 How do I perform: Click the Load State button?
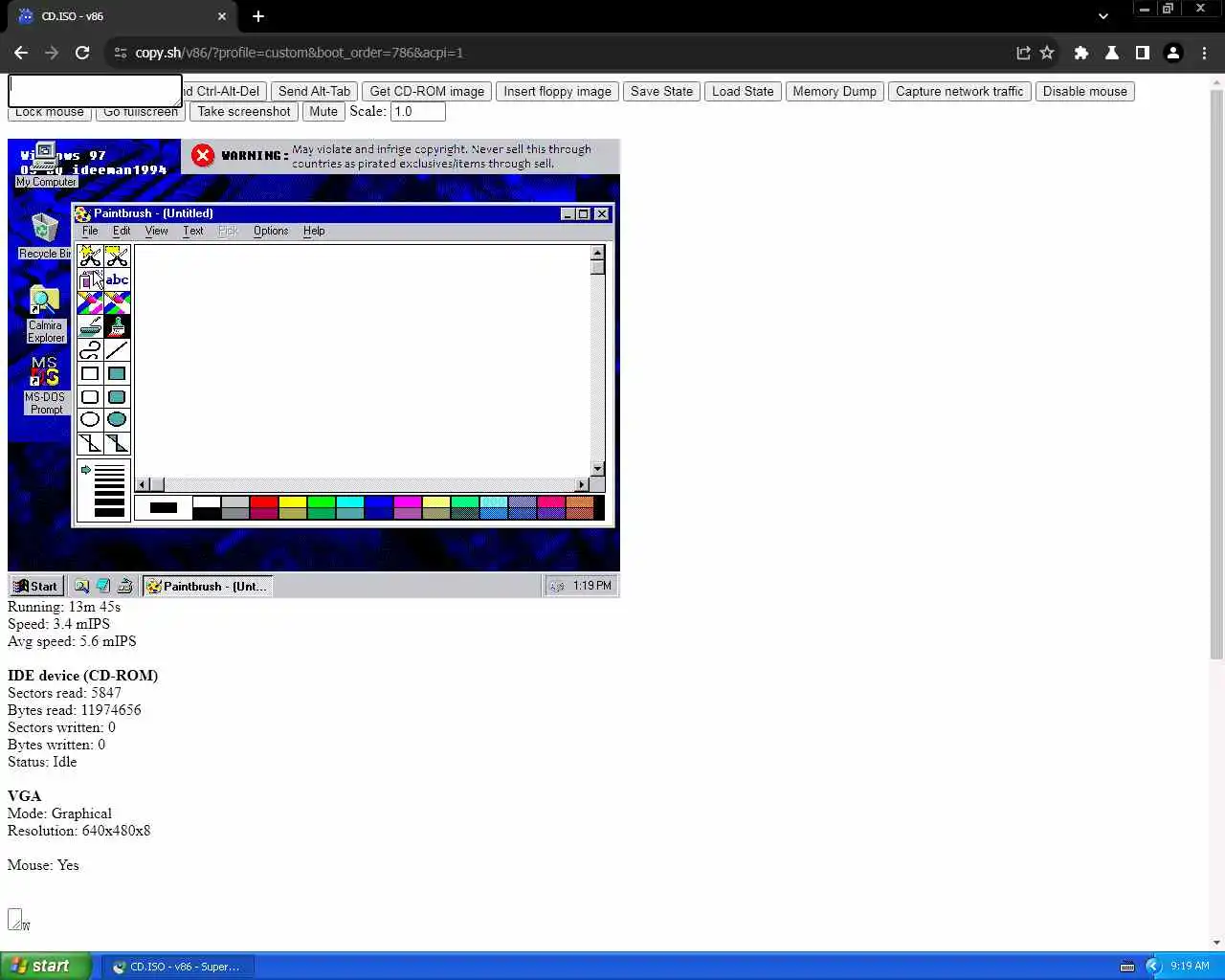[743, 92]
